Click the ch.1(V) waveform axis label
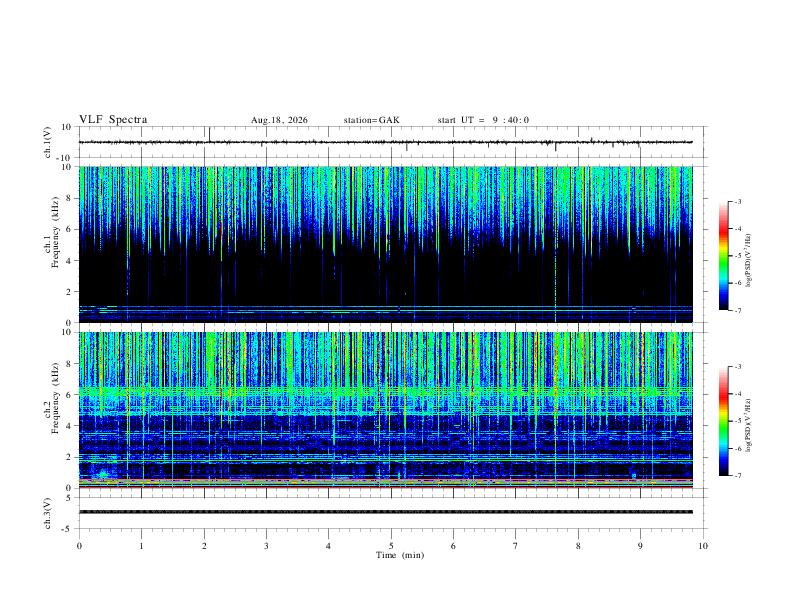This screenshot has height=612, width=792. (x=48, y=142)
